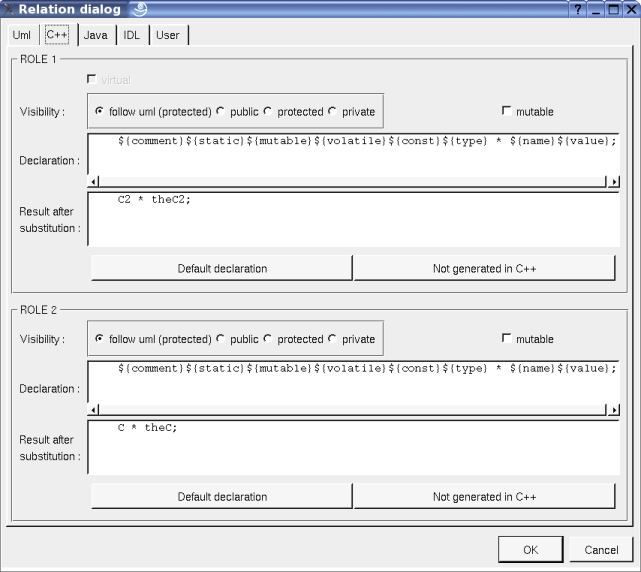Image resolution: width=641 pixels, height=572 pixels.
Task: Maximize the Relation dialog window
Action: 614,9
